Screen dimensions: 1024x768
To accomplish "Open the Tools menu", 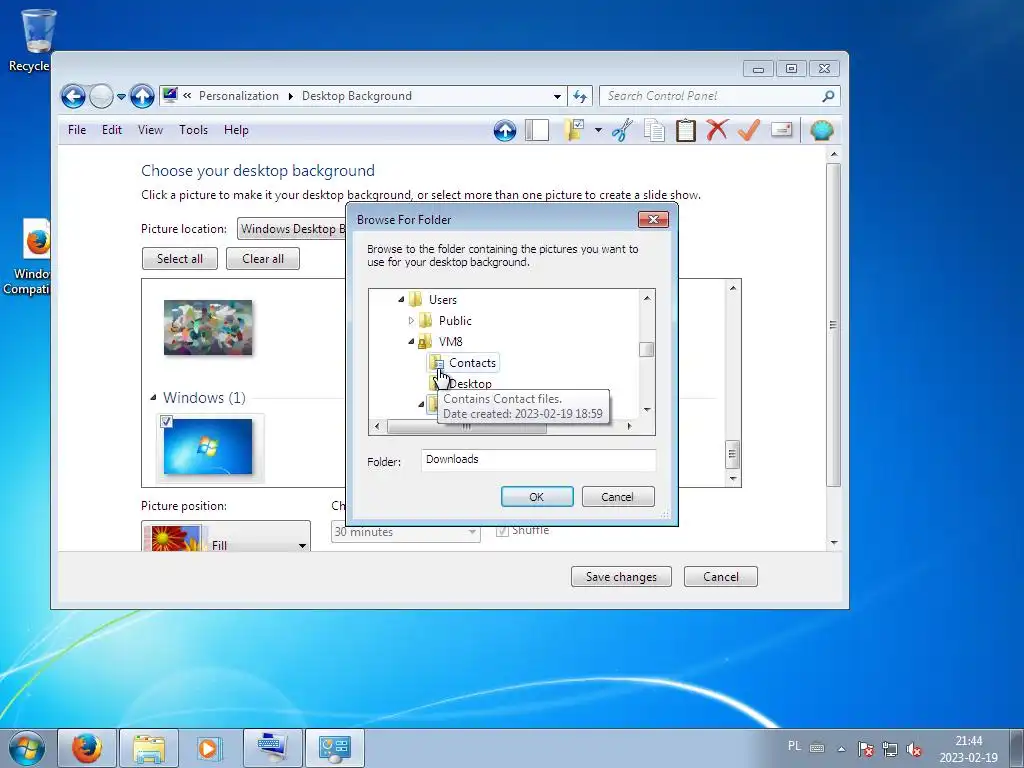I will [193, 130].
